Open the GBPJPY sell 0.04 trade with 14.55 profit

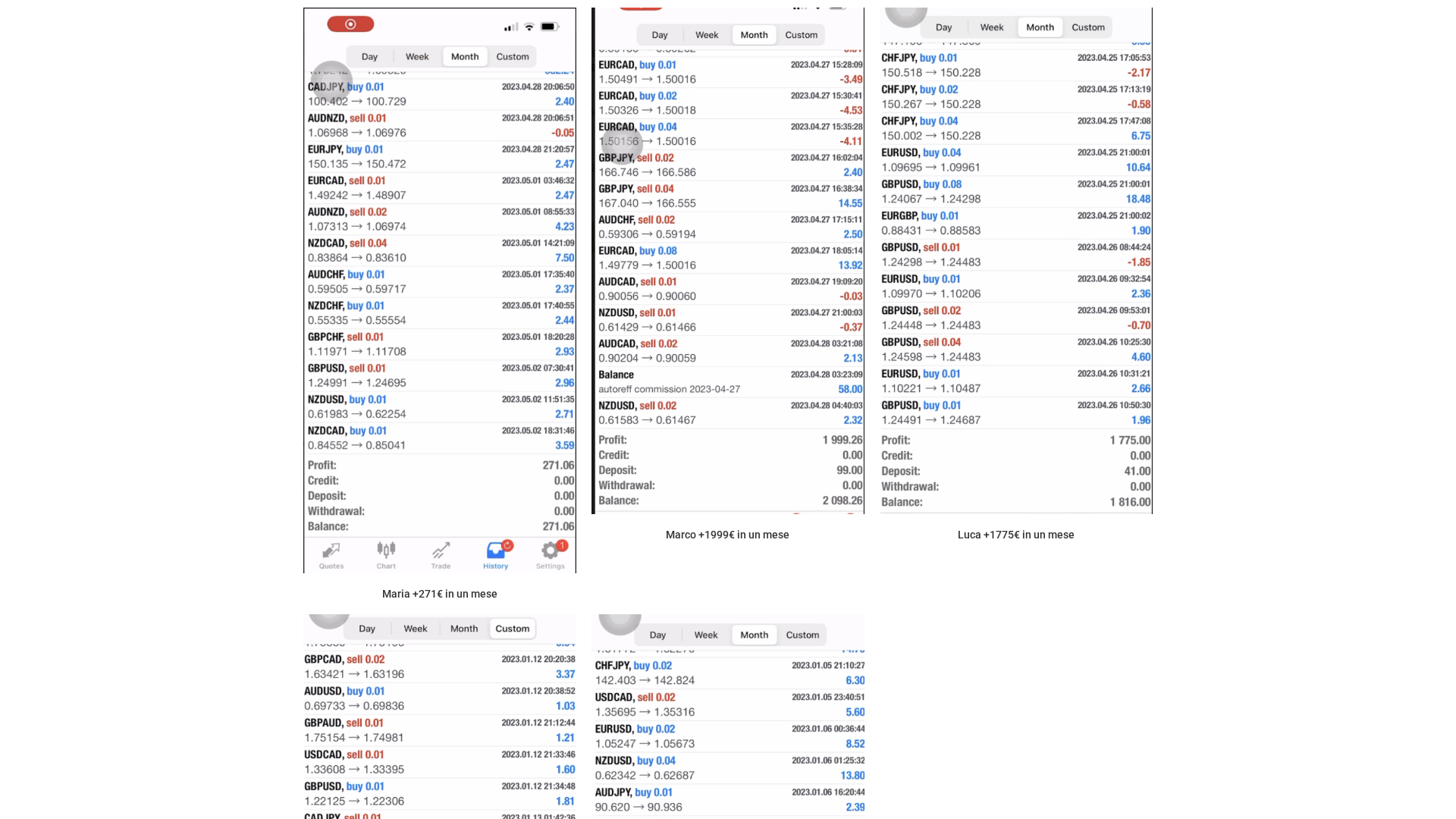[x=730, y=196]
